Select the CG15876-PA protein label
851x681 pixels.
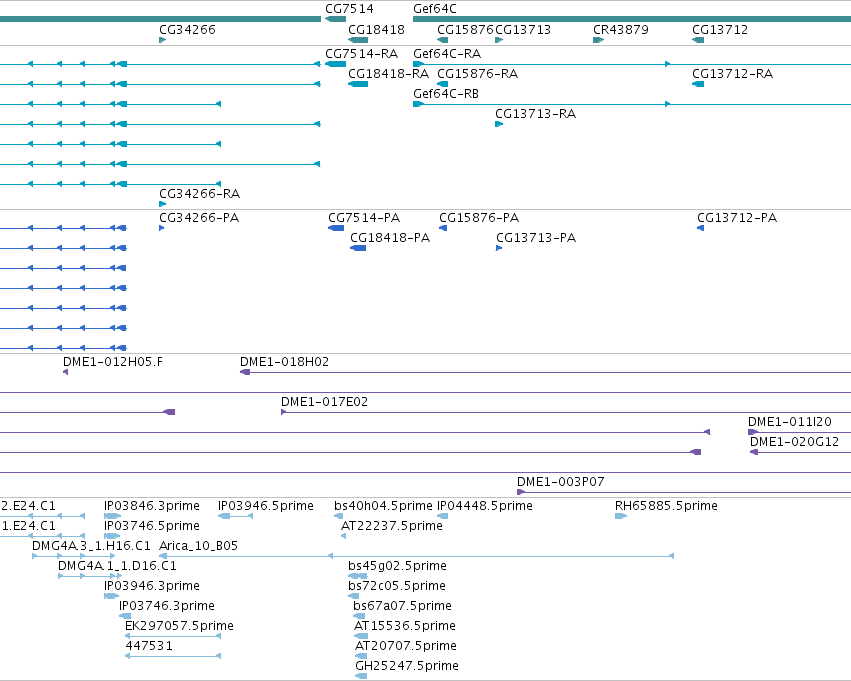tap(479, 218)
